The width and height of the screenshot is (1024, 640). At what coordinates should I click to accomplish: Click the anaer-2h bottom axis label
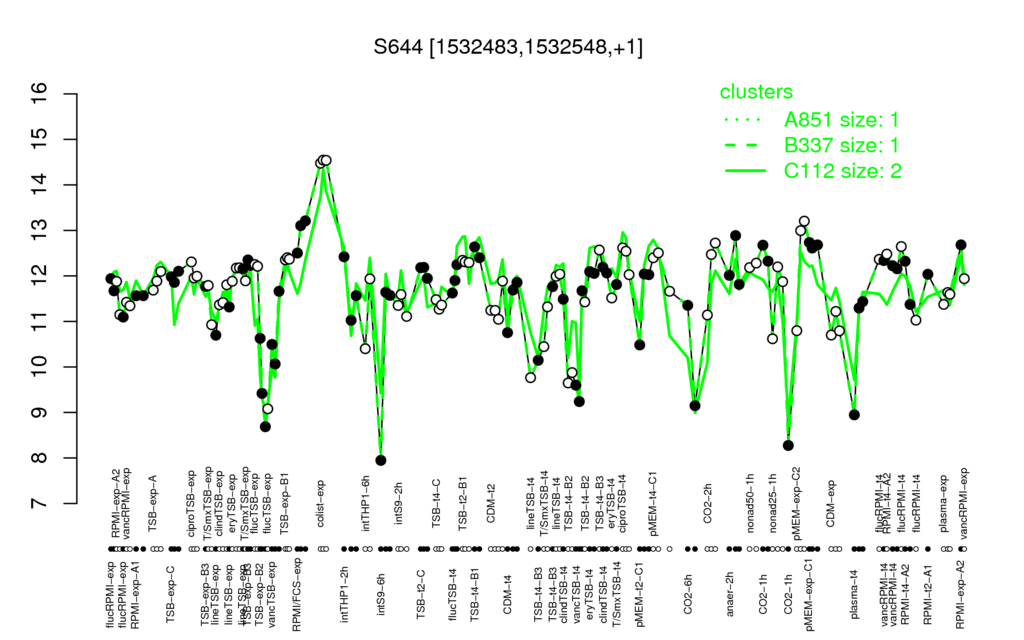(730, 594)
